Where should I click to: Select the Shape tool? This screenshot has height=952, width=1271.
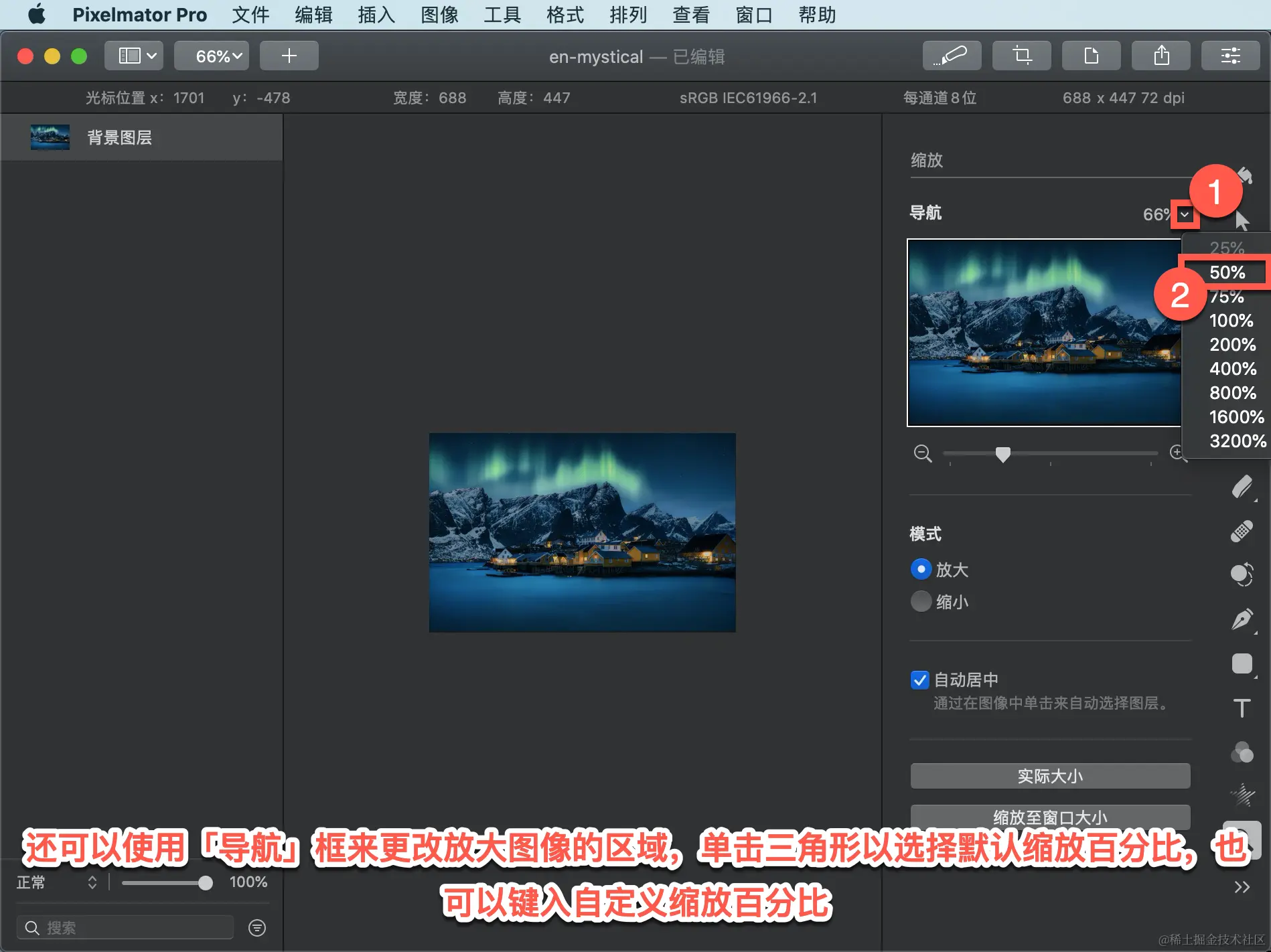click(x=1242, y=663)
